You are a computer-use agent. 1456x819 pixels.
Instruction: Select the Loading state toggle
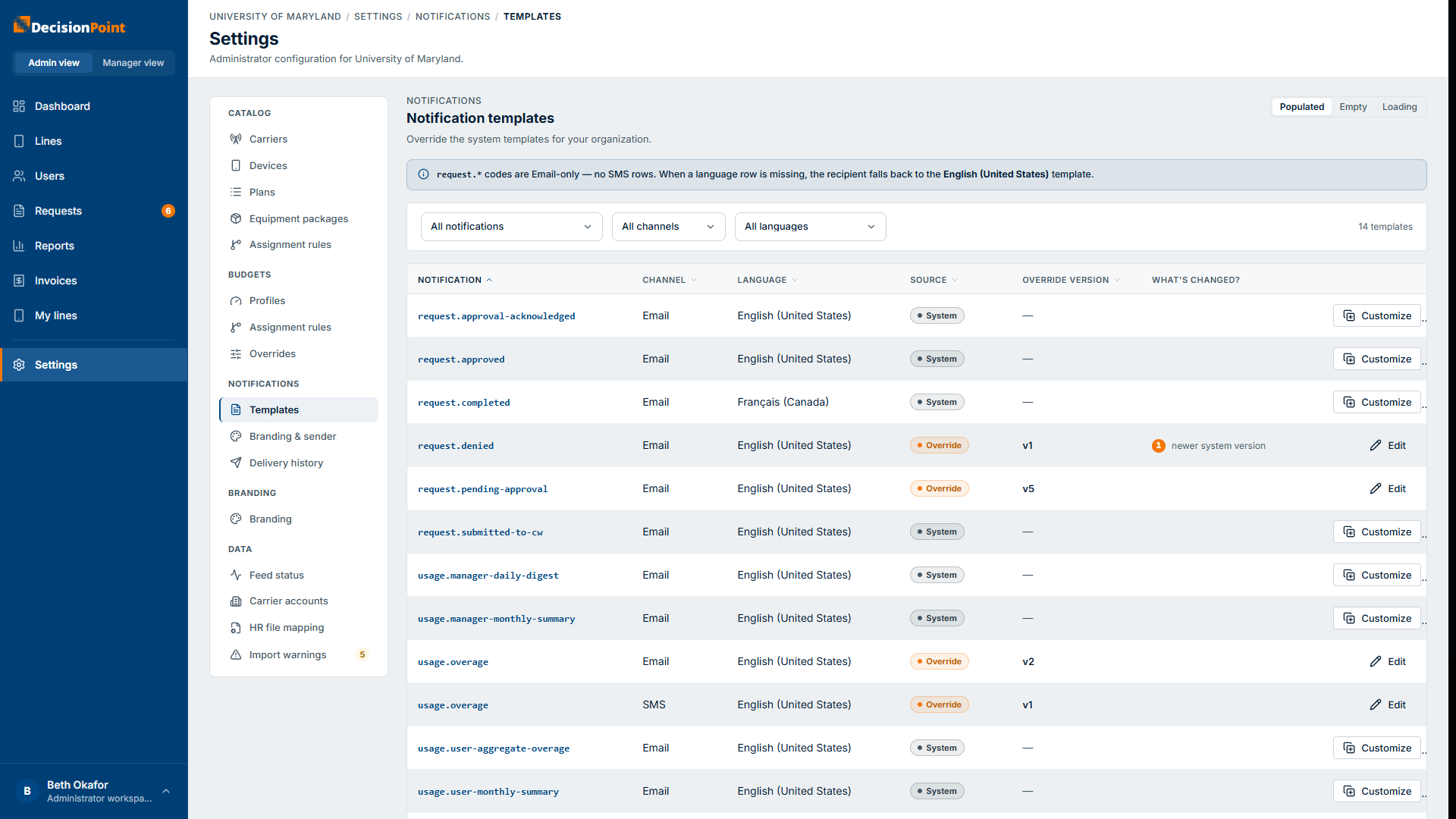pos(1400,107)
